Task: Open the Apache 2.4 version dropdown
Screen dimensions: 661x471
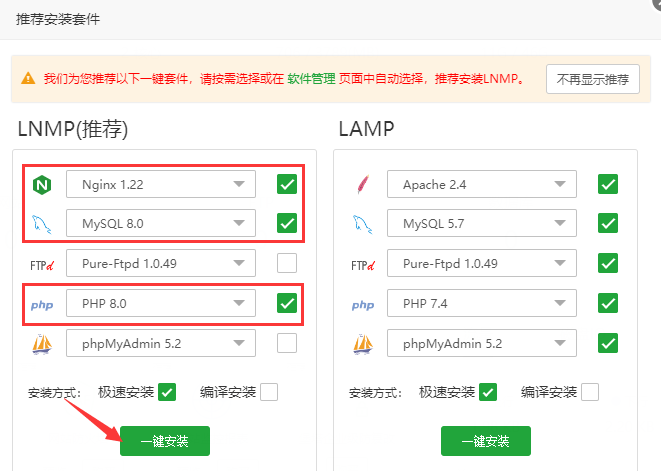Action: tap(482, 184)
